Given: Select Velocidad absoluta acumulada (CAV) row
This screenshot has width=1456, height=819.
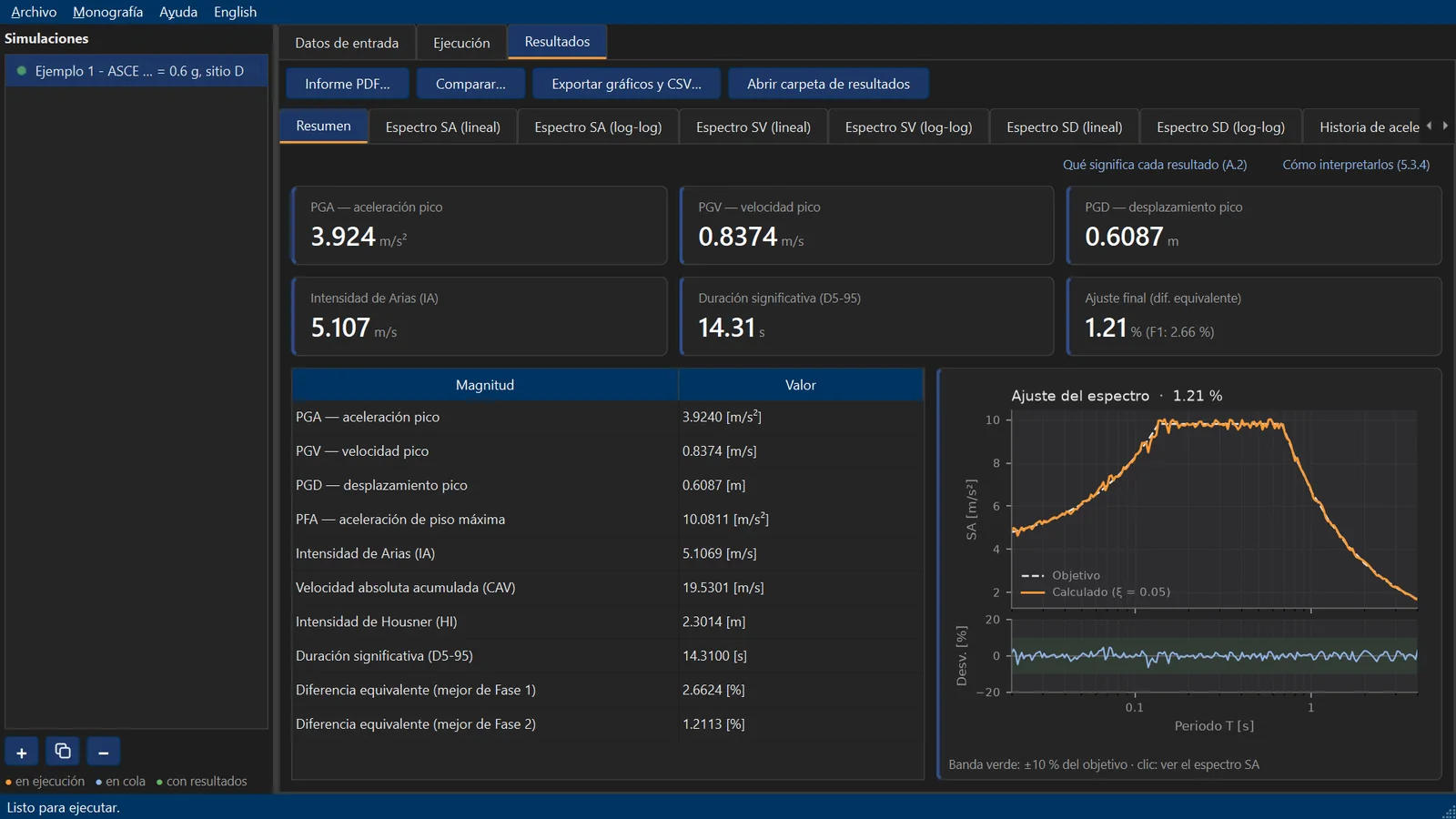Looking at the screenshot, I should point(607,588).
